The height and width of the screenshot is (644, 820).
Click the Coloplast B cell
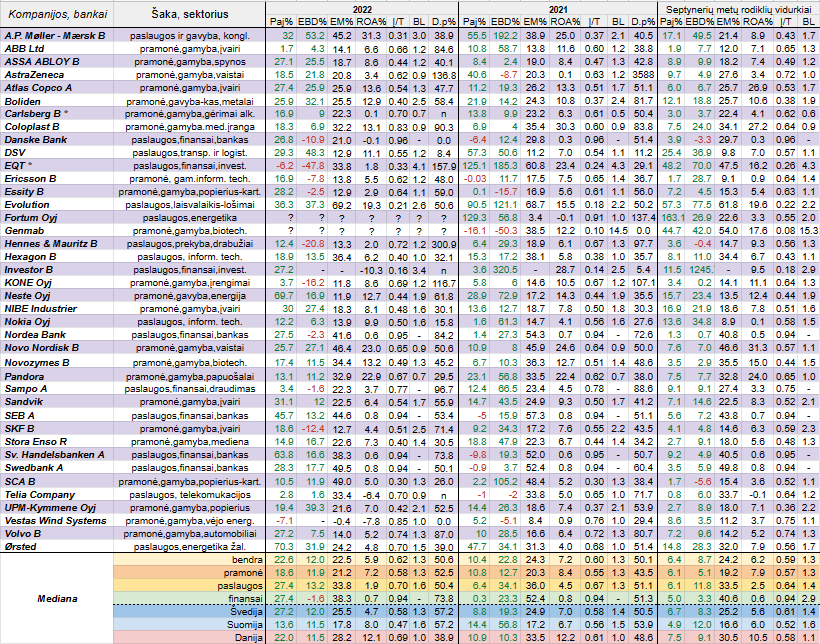click(x=57, y=127)
